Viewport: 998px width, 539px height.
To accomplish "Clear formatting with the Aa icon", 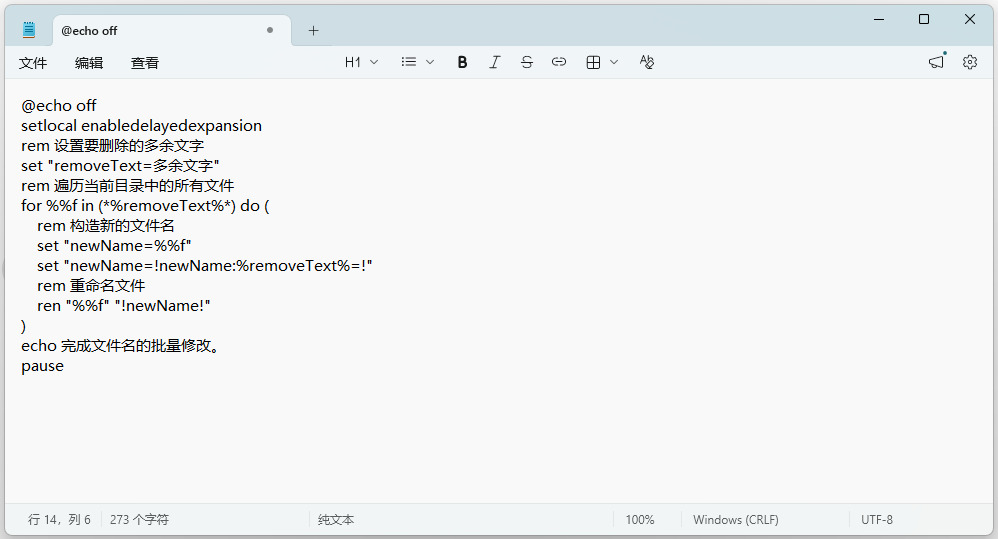I will click(647, 62).
